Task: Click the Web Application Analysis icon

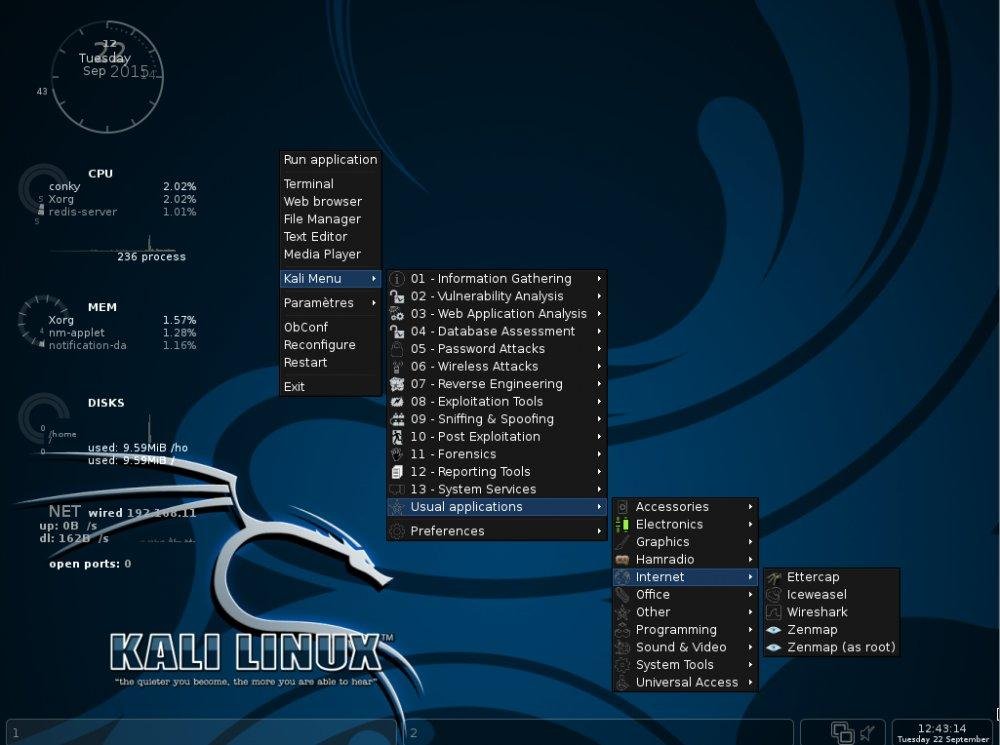Action: [x=397, y=314]
